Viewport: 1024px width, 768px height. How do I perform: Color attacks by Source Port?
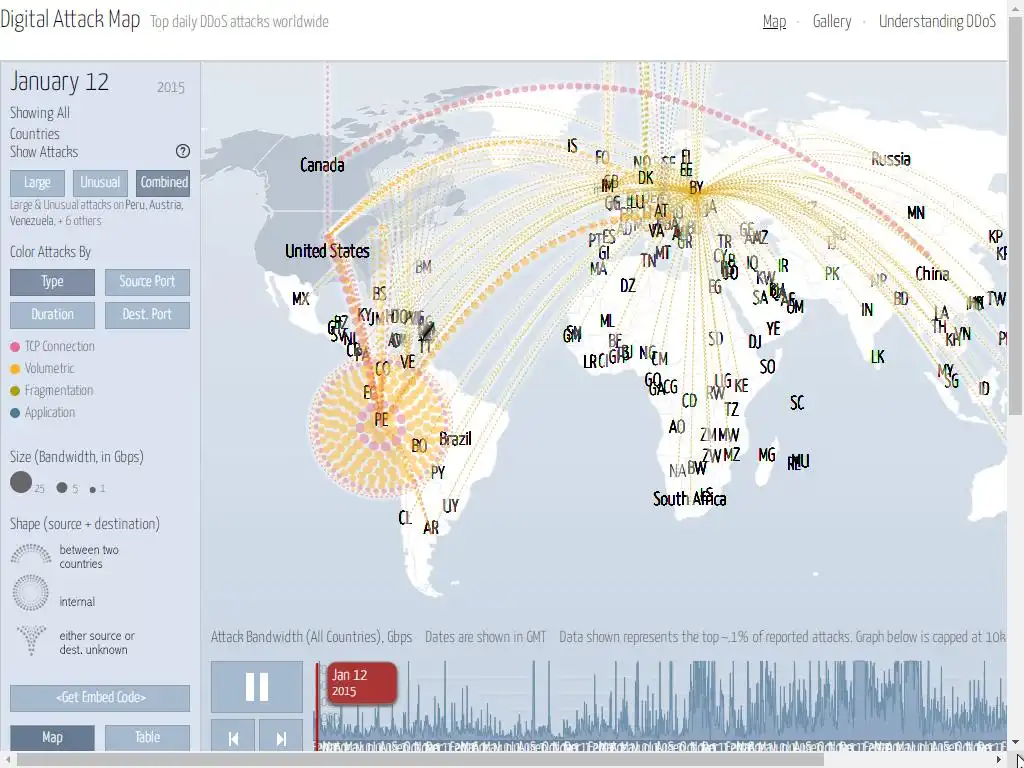147,281
